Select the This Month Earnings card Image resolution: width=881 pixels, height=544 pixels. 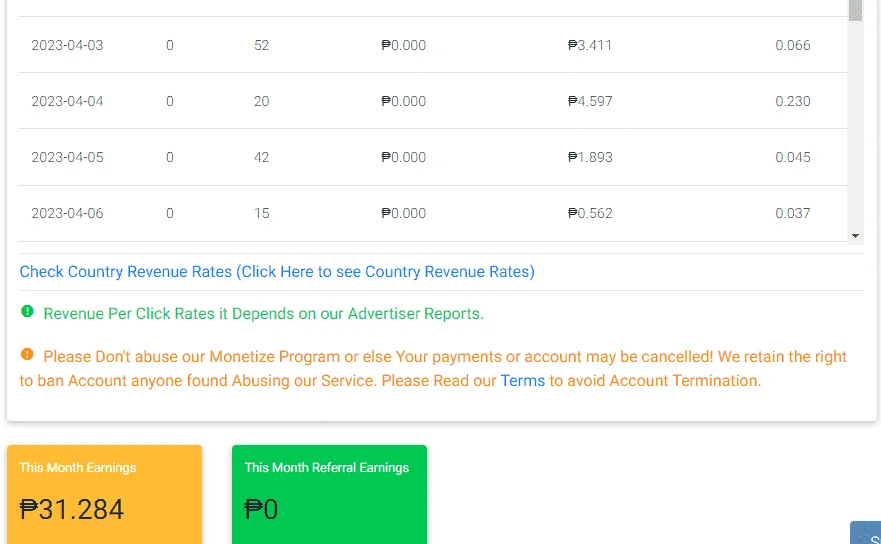[x=105, y=495]
